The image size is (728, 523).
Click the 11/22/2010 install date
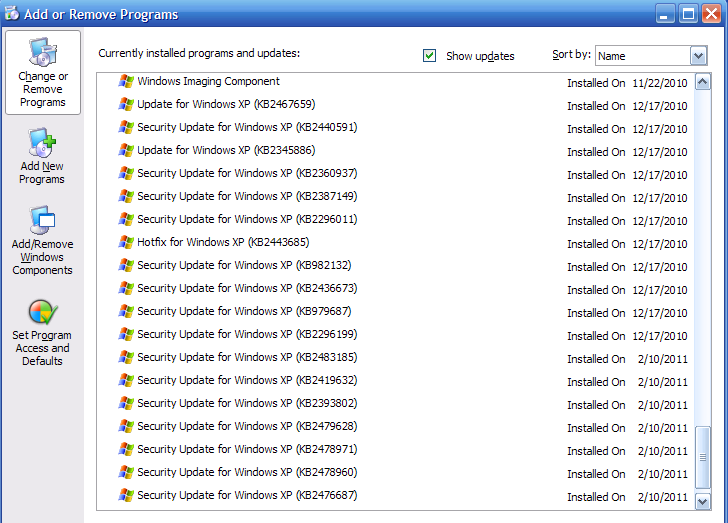coord(660,83)
